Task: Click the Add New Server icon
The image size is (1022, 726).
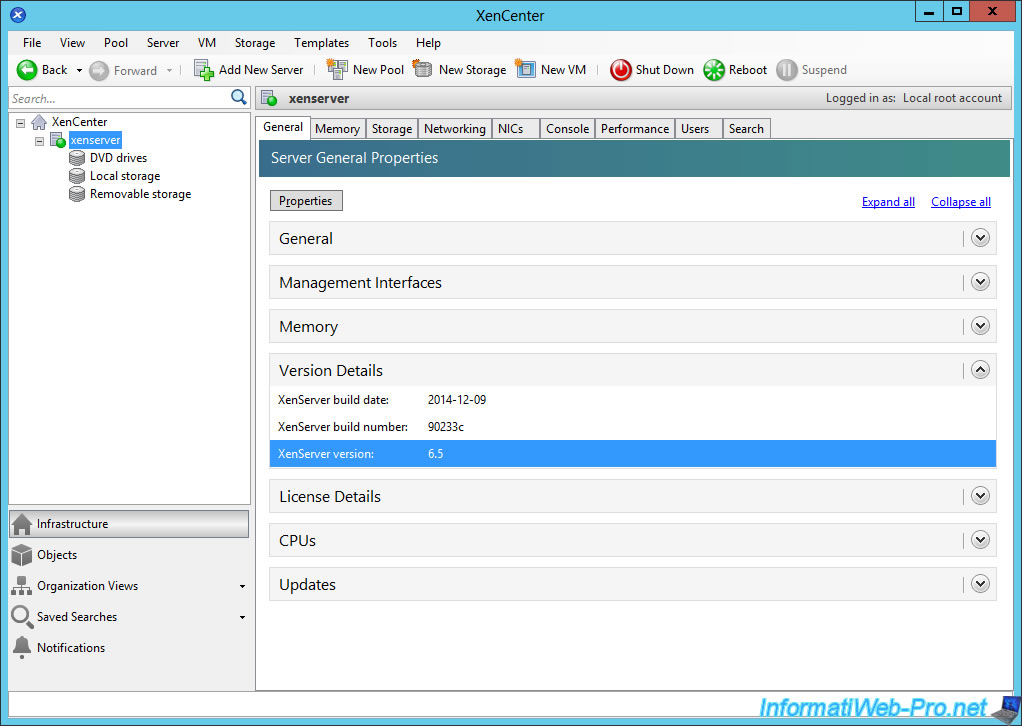Action: [x=204, y=70]
